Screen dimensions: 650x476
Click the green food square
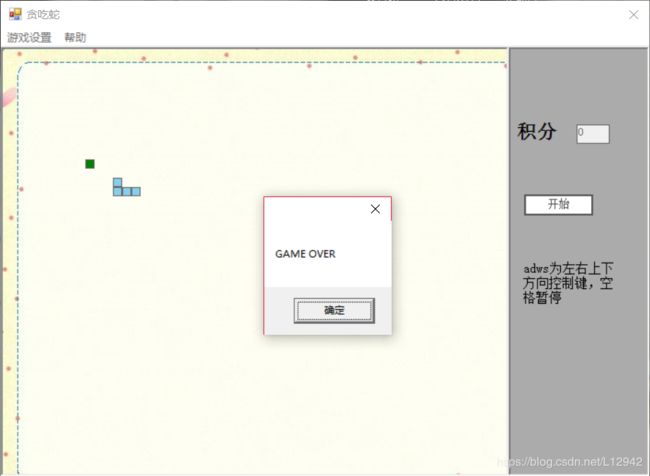pos(90,164)
